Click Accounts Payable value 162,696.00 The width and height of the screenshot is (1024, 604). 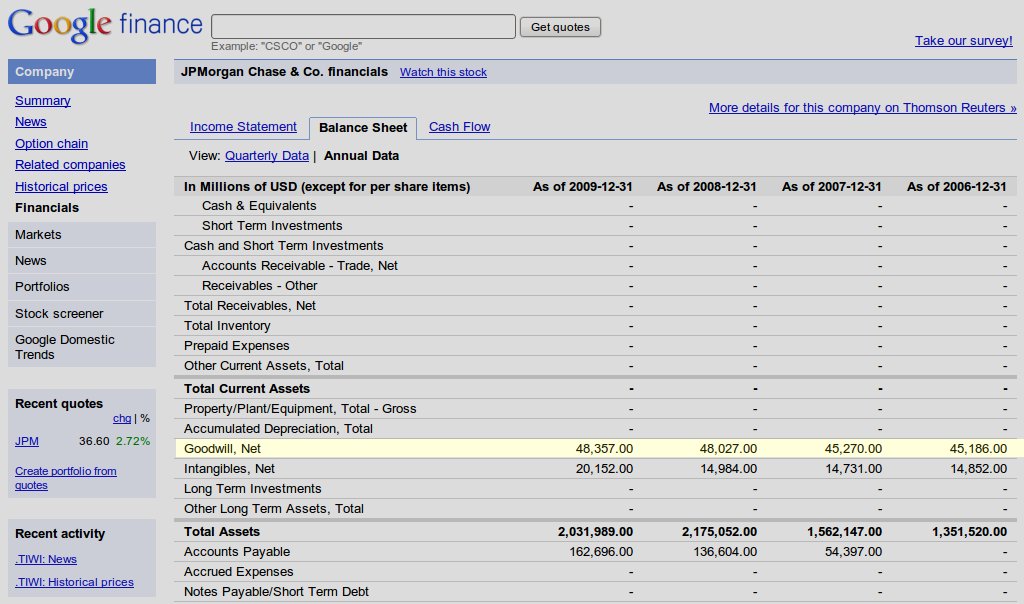coord(601,552)
